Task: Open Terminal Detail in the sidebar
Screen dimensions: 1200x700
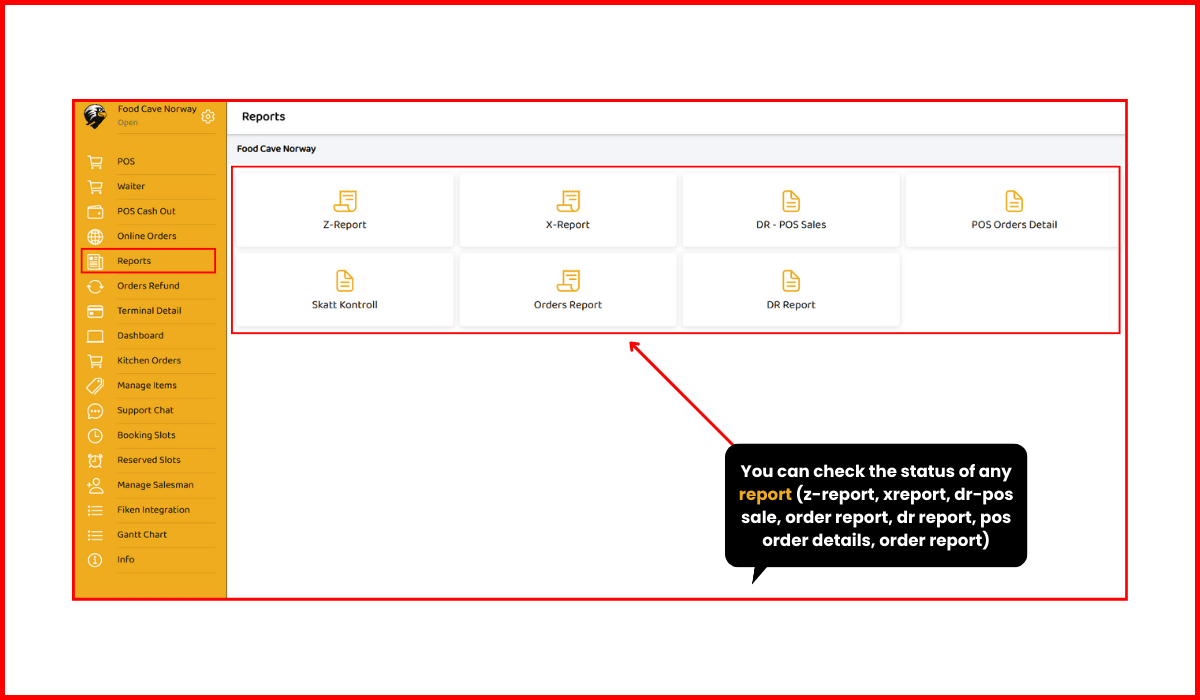Action: point(149,311)
